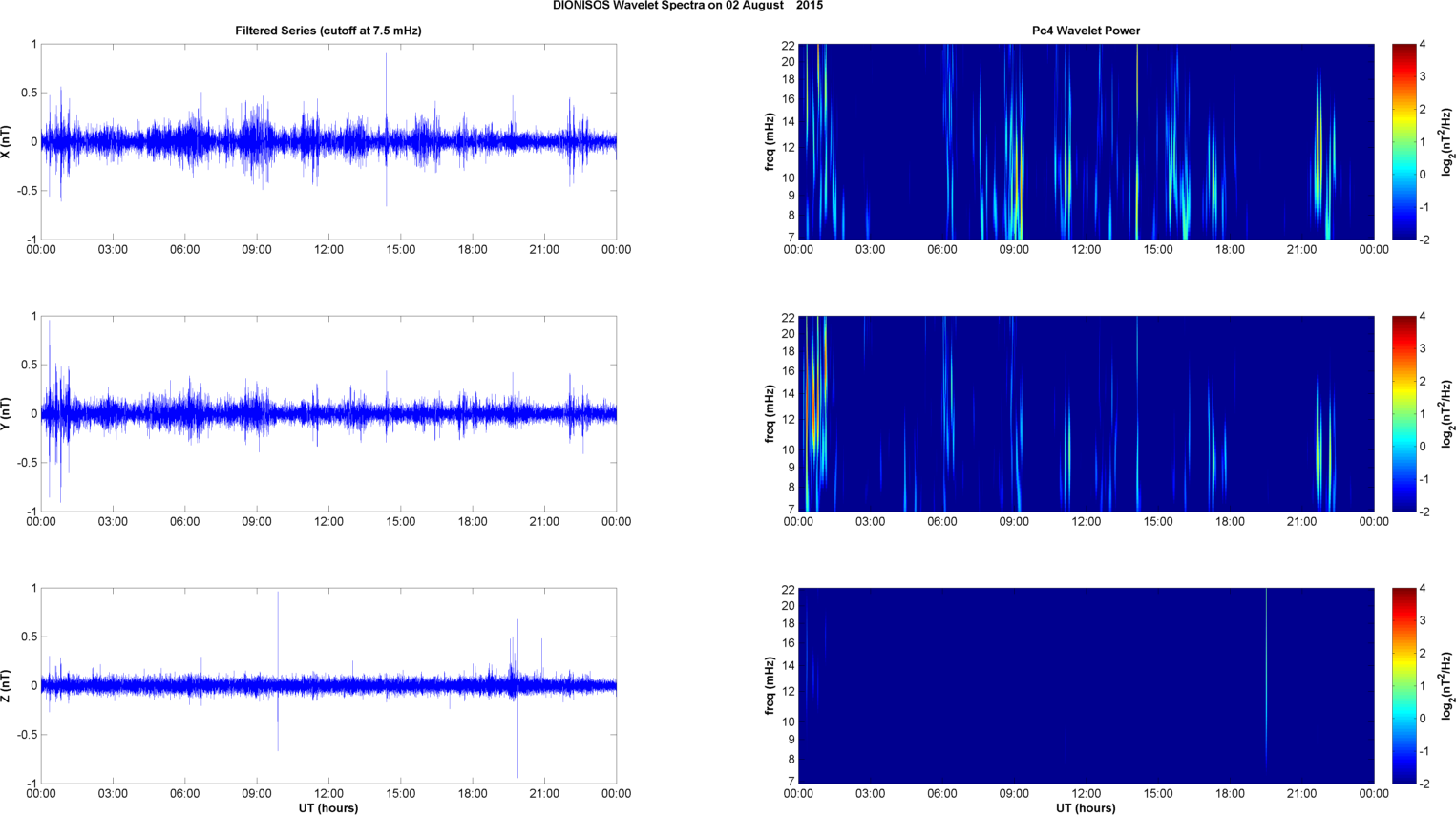The width and height of the screenshot is (1456, 815).
Task: Click the '18:00' tick under the middle spectrogram
Action: coord(1230,522)
